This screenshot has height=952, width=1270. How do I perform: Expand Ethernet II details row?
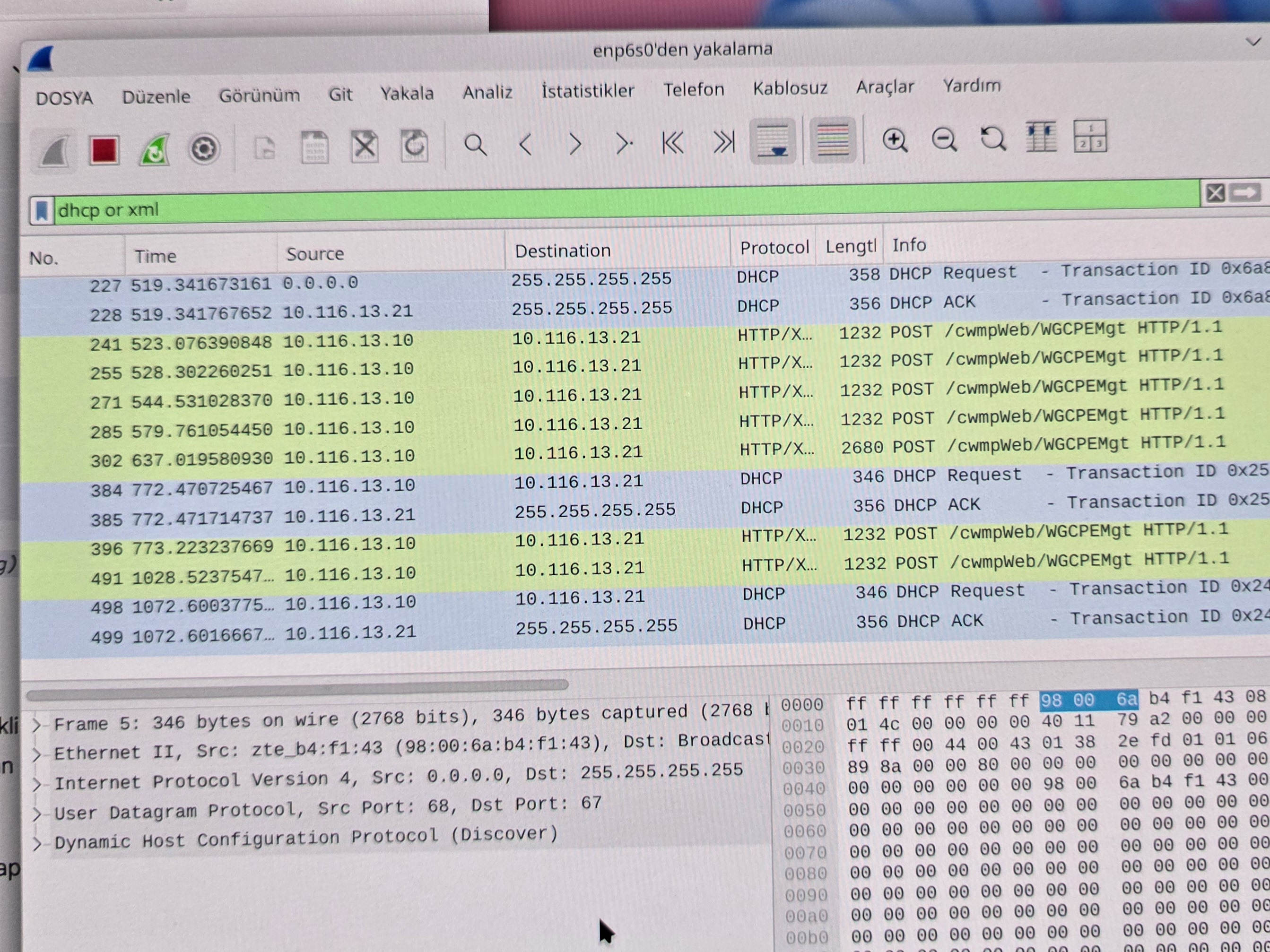[37, 754]
